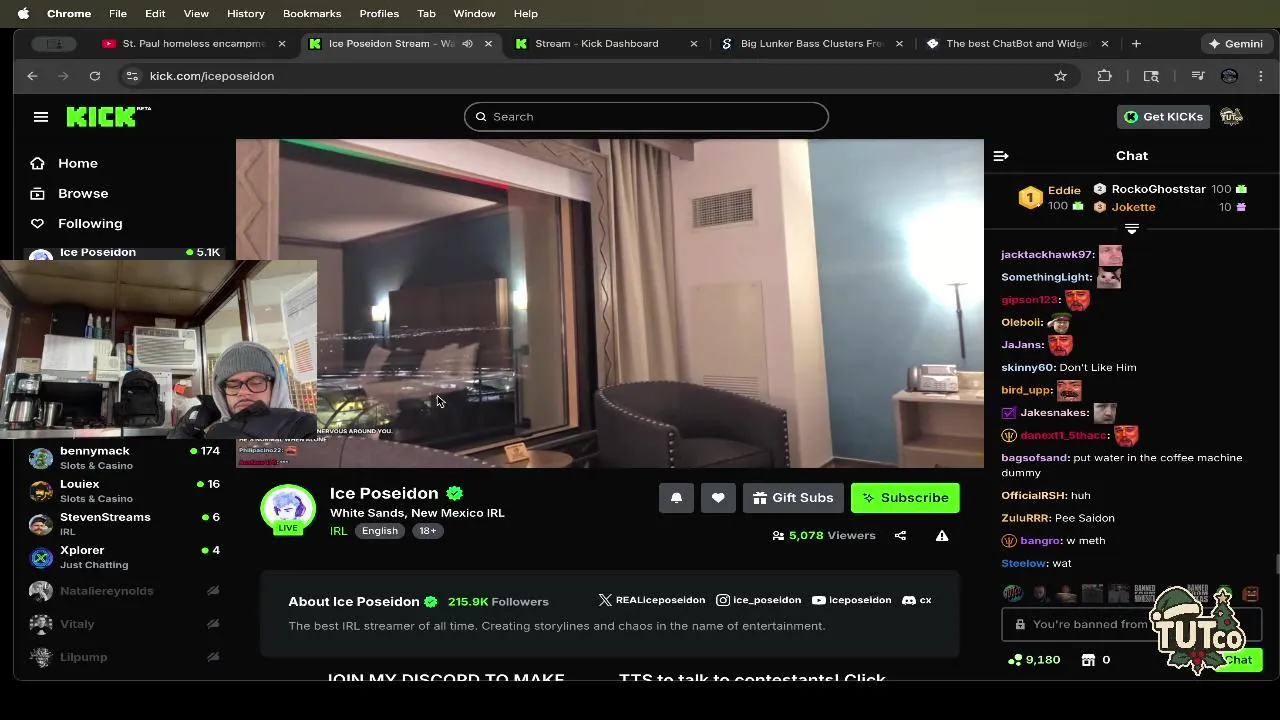Click the 9,180 channel points balance
This screenshot has height=720, width=1280.
pos(1034,660)
